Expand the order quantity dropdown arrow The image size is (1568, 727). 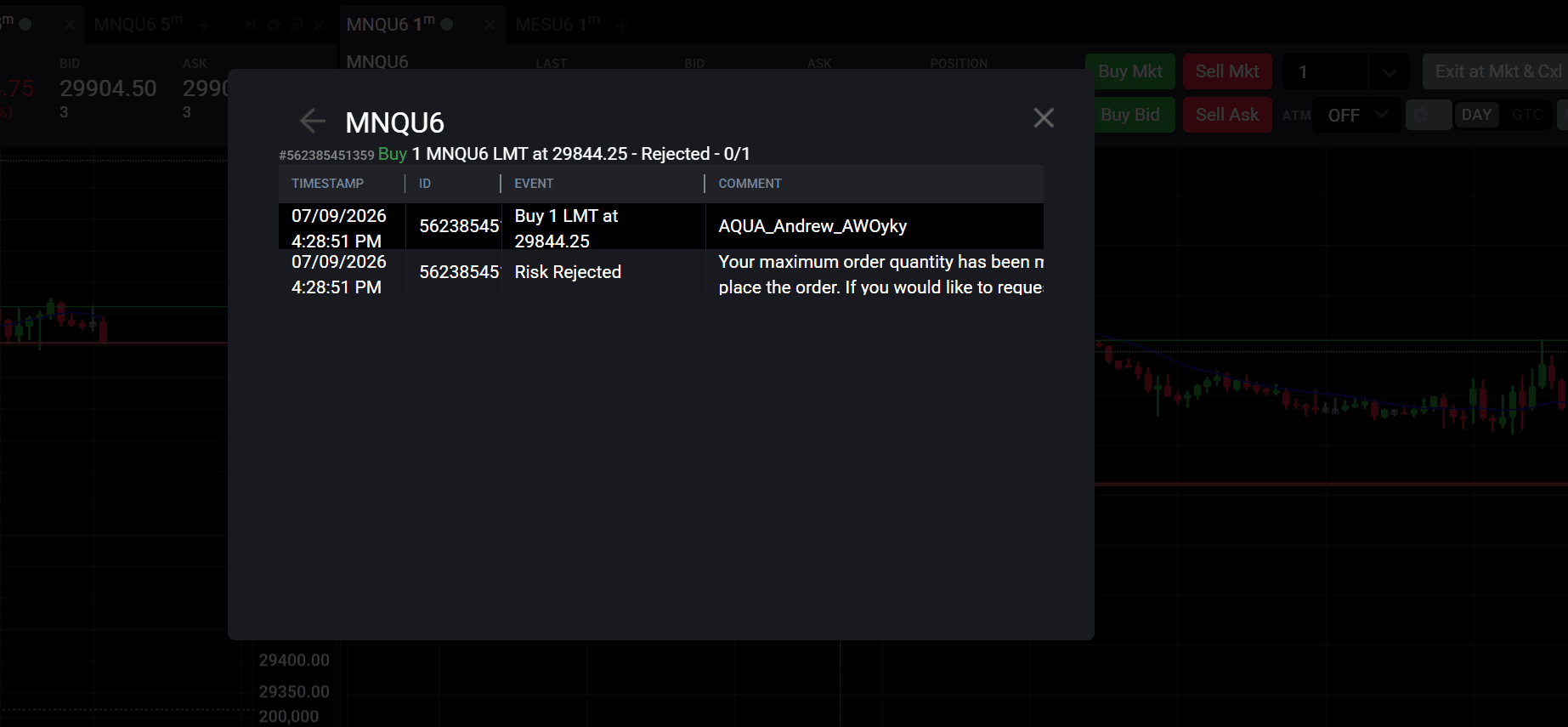1390,72
